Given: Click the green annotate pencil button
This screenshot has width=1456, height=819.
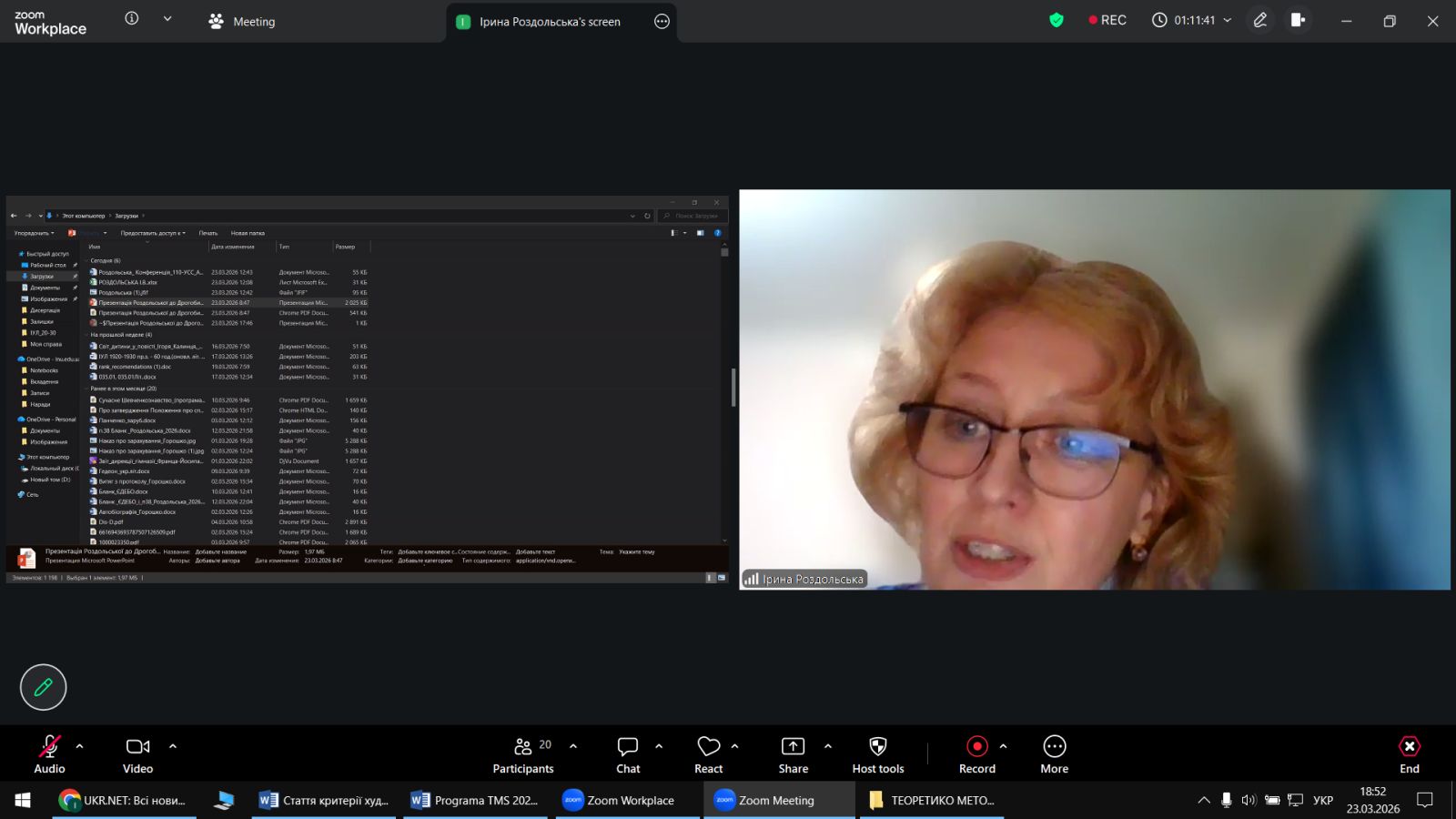Looking at the screenshot, I should click(x=44, y=687).
